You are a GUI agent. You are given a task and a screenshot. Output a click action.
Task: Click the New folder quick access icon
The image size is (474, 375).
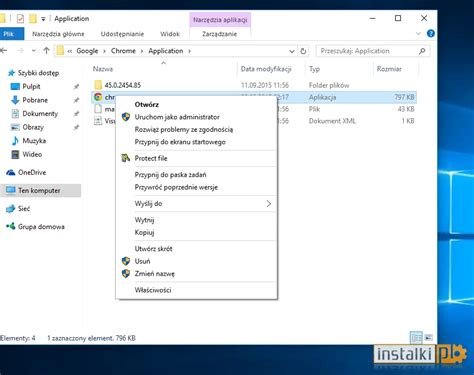[x=33, y=19]
